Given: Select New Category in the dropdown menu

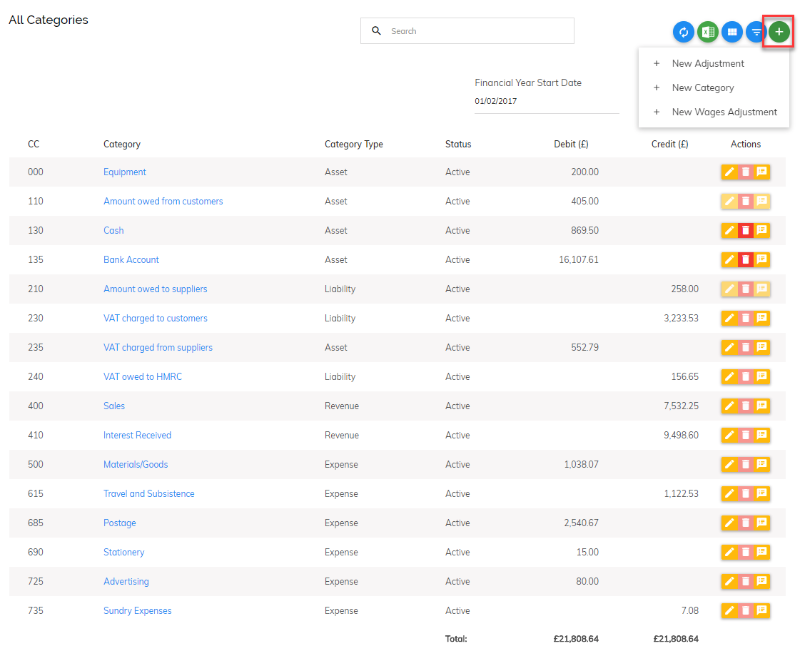Looking at the screenshot, I should (x=714, y=88).
